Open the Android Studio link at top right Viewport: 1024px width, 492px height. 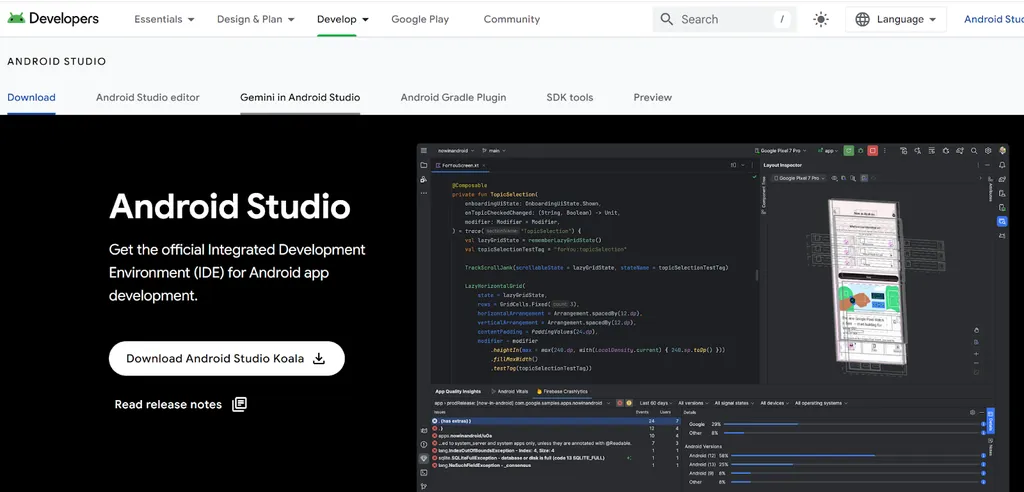993,19
